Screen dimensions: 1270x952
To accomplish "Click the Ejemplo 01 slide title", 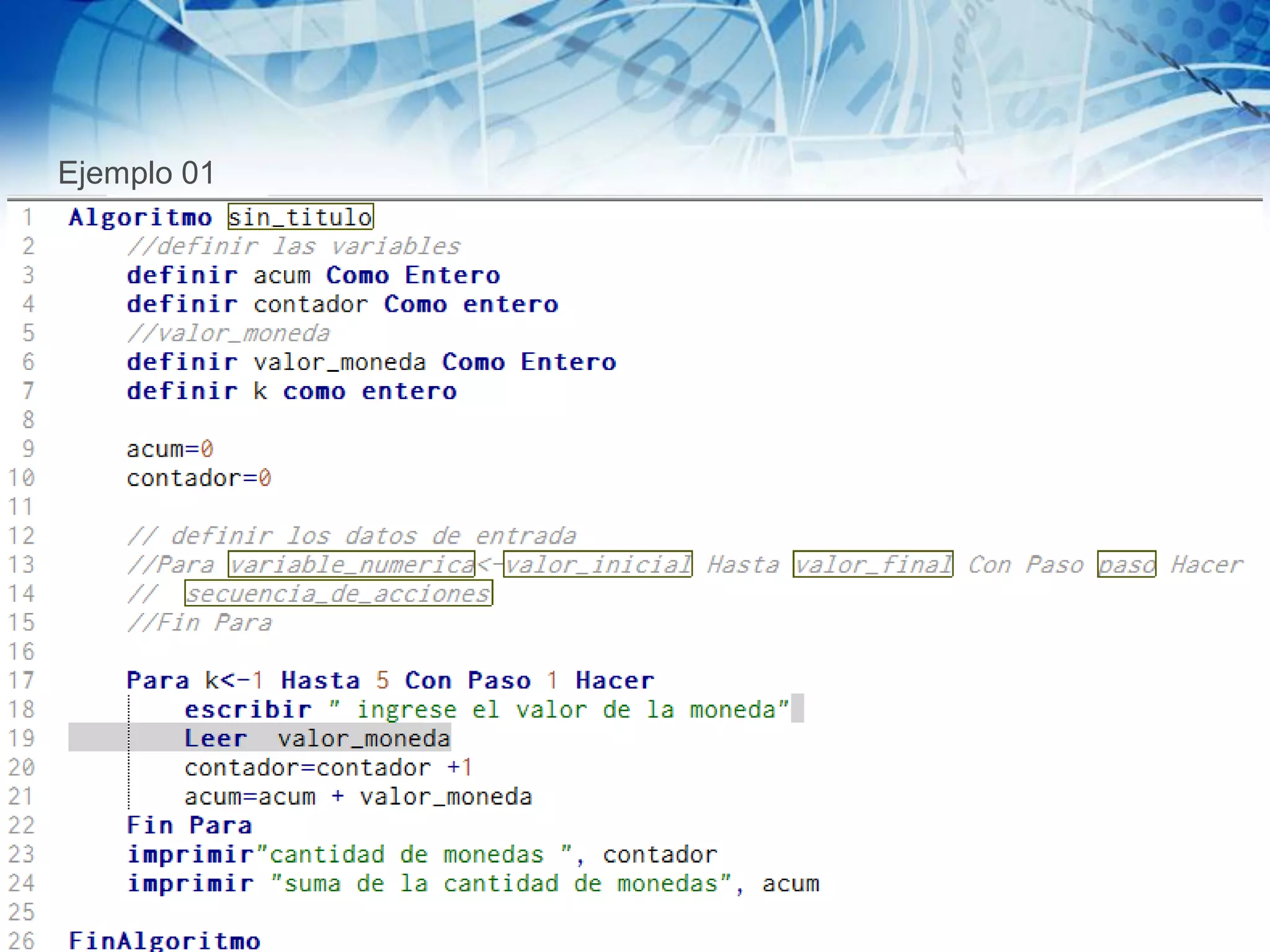I will coord(136,172).
